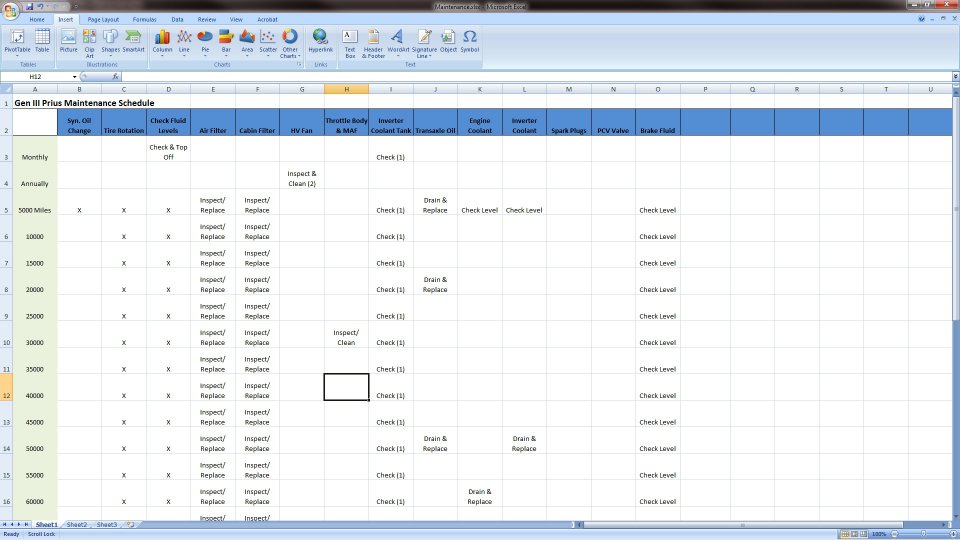The width and height of the screenshot is (960, 540).
Task: Switch to the Page Layout tab
Action: [x=103, y=20]
